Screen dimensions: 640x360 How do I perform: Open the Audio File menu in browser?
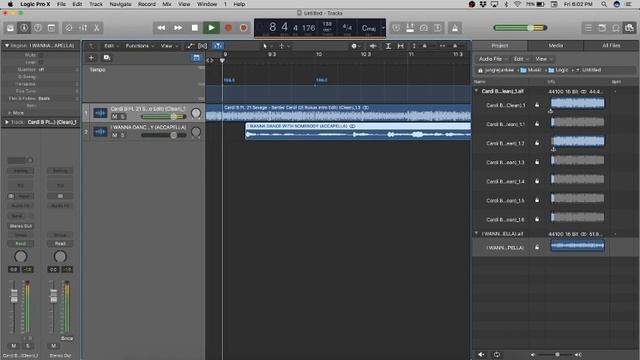coord(493,59)
